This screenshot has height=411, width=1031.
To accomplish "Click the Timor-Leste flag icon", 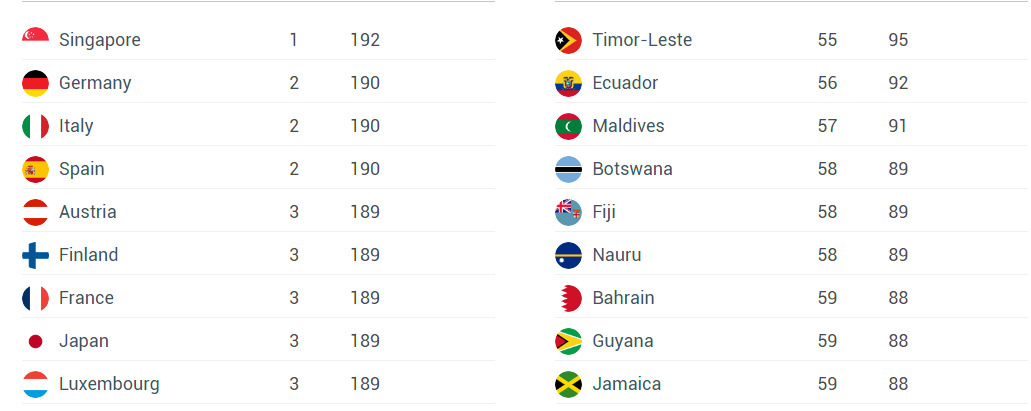I will 568,40.
